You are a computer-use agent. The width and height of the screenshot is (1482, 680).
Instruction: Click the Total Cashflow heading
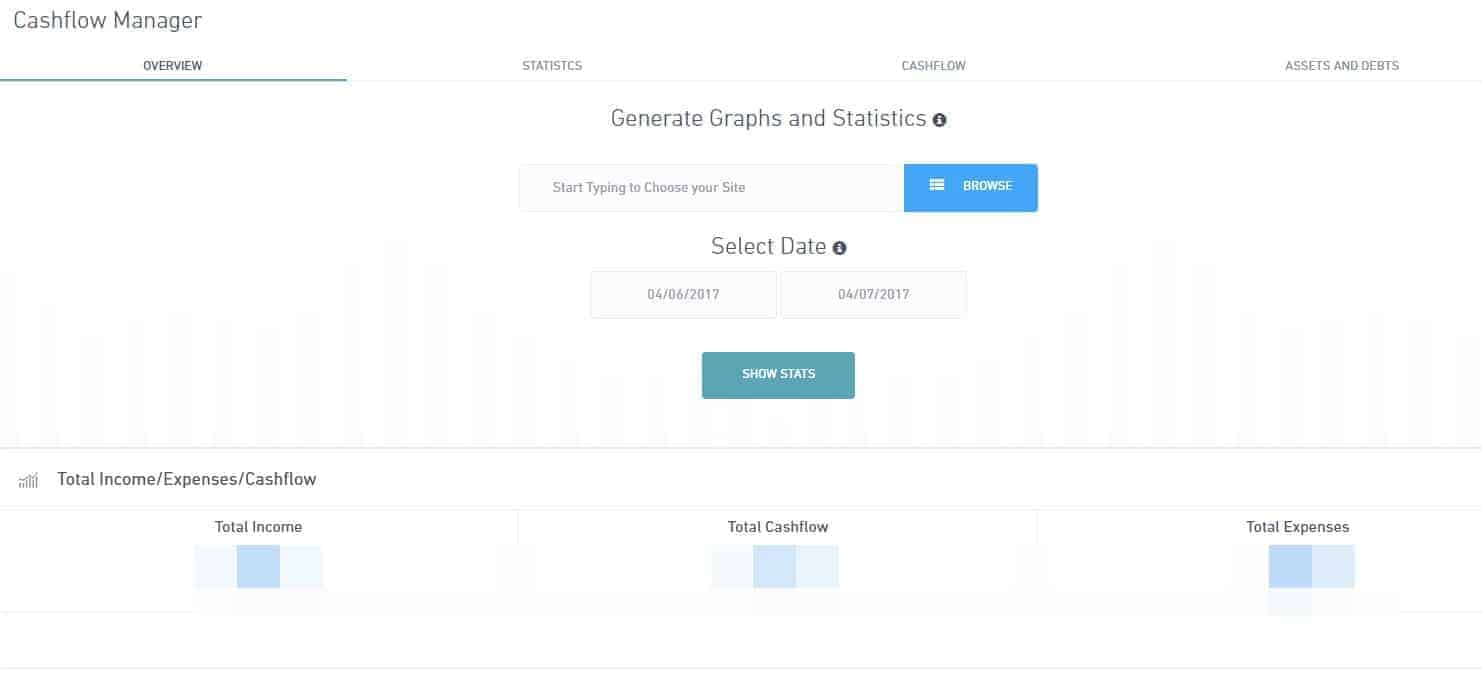[x=778, y=527]
